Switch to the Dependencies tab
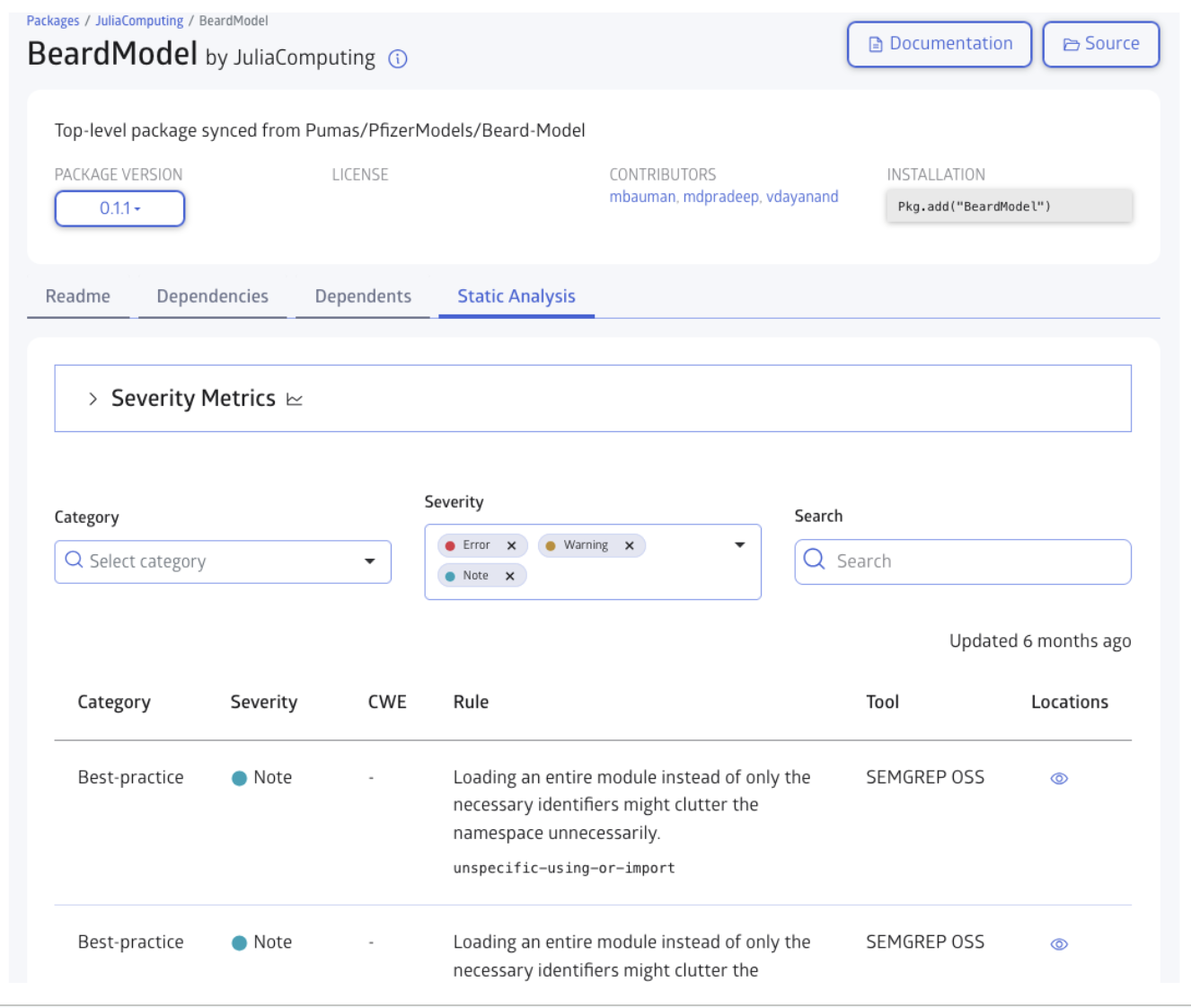The width and height of the screenshot is (1191, 1008). [x=212, y=296]
